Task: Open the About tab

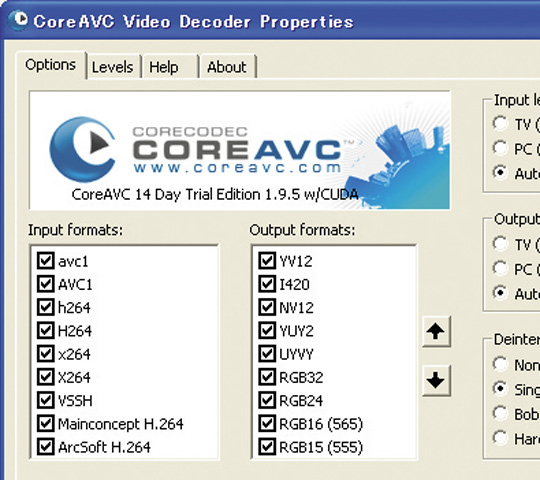Action: 227,67
